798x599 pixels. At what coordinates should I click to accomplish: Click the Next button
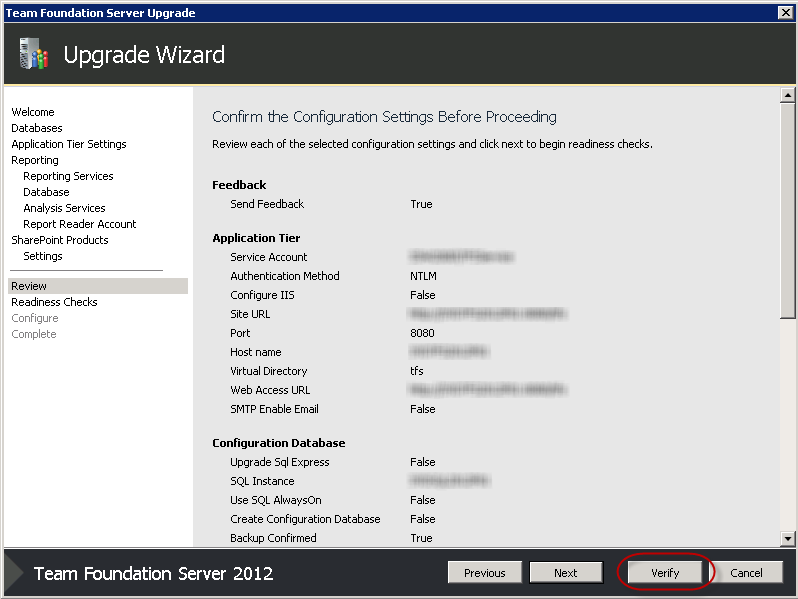coord(566,573)
